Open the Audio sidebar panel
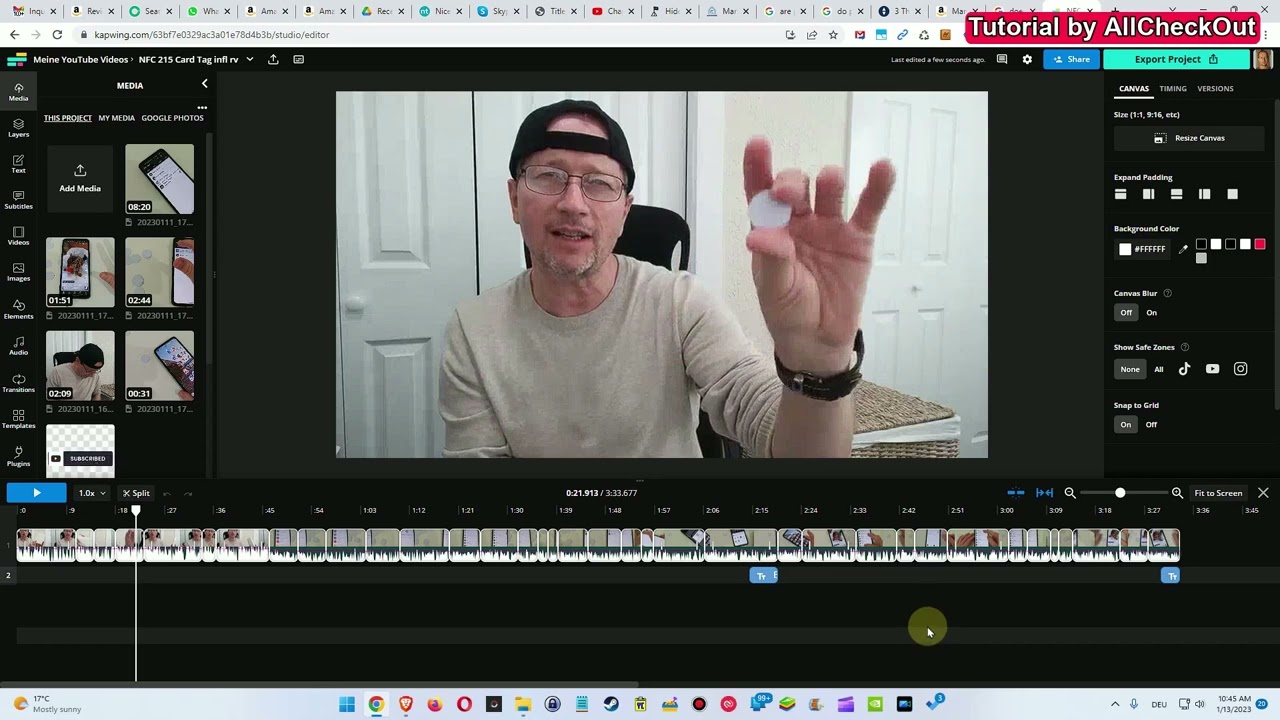The image size is (1280, 720). 18,346
